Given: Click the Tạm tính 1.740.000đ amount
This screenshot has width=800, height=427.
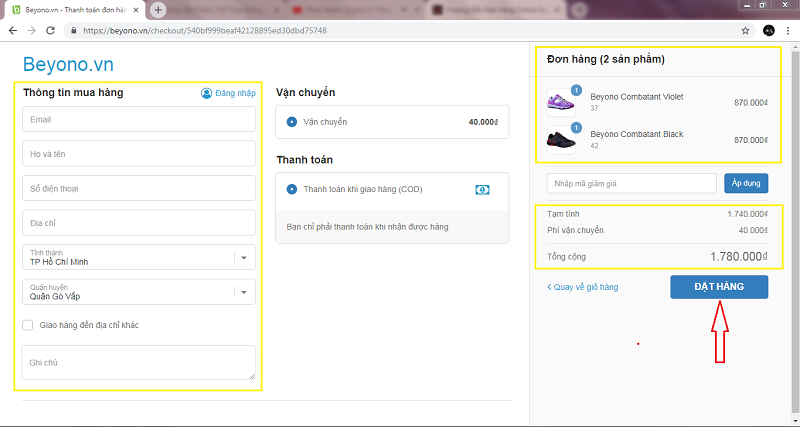Looking at the screenshot, I should point(747,214).
